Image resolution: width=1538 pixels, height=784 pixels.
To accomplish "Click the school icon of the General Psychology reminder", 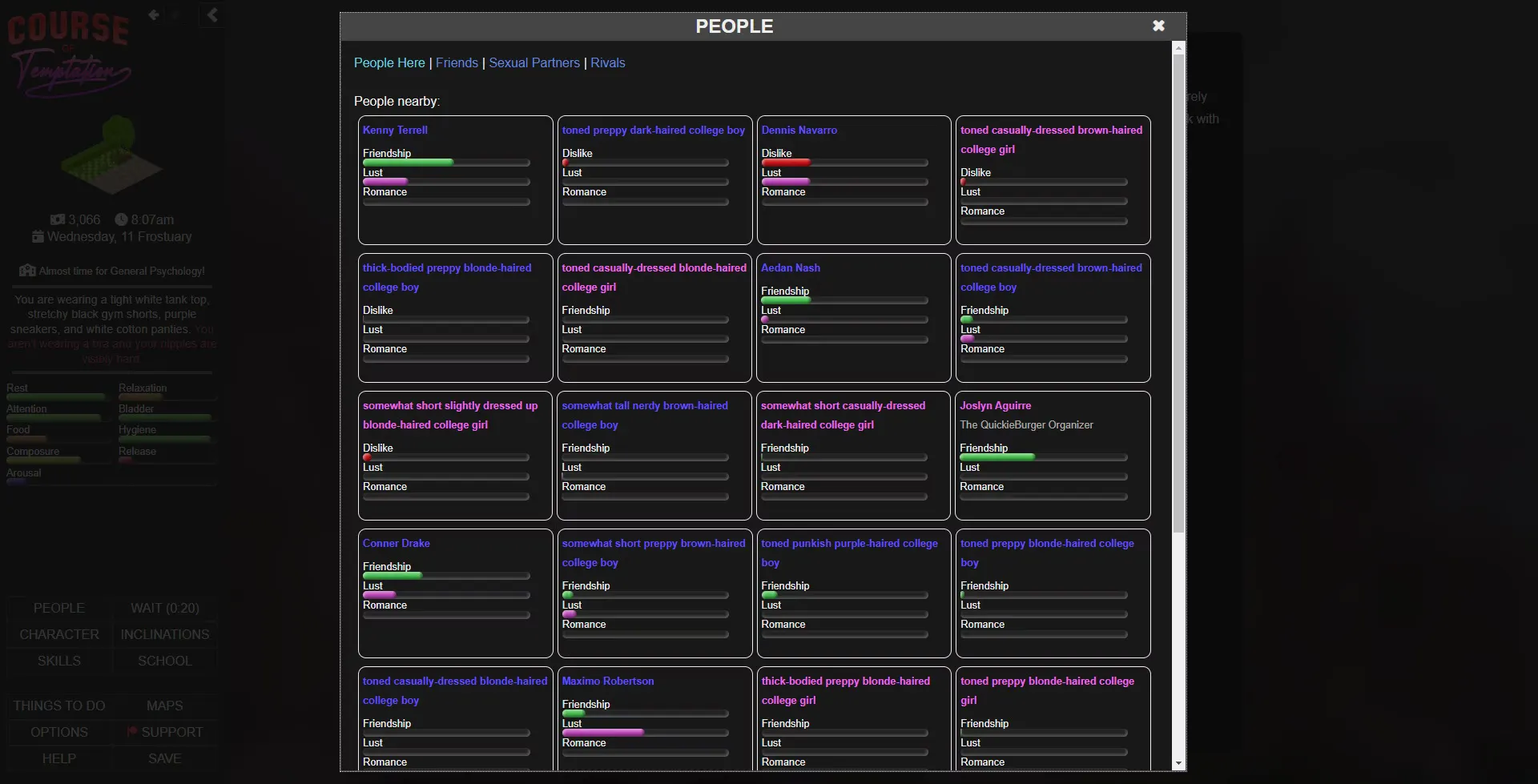I will tap(27, 271).
